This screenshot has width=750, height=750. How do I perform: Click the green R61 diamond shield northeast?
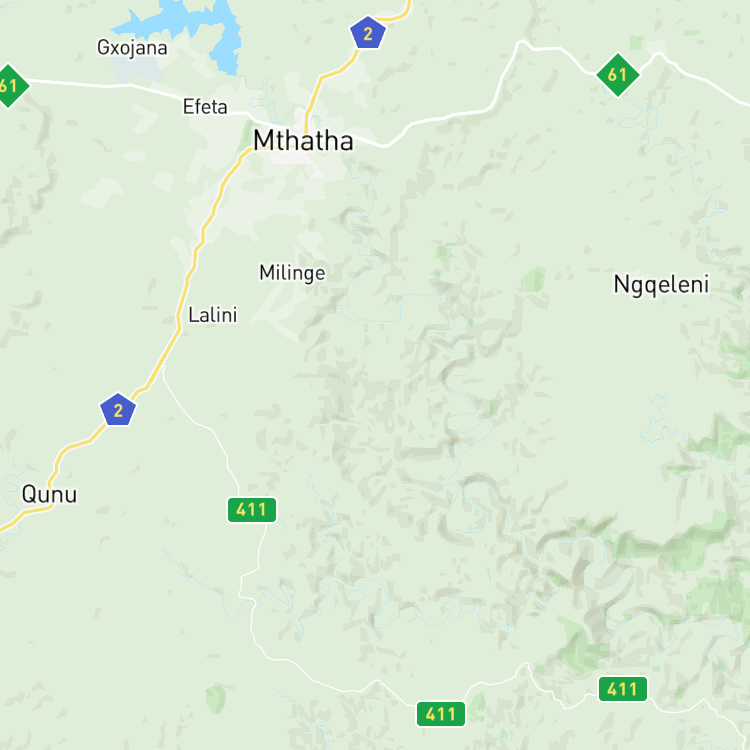coord(618,75)
